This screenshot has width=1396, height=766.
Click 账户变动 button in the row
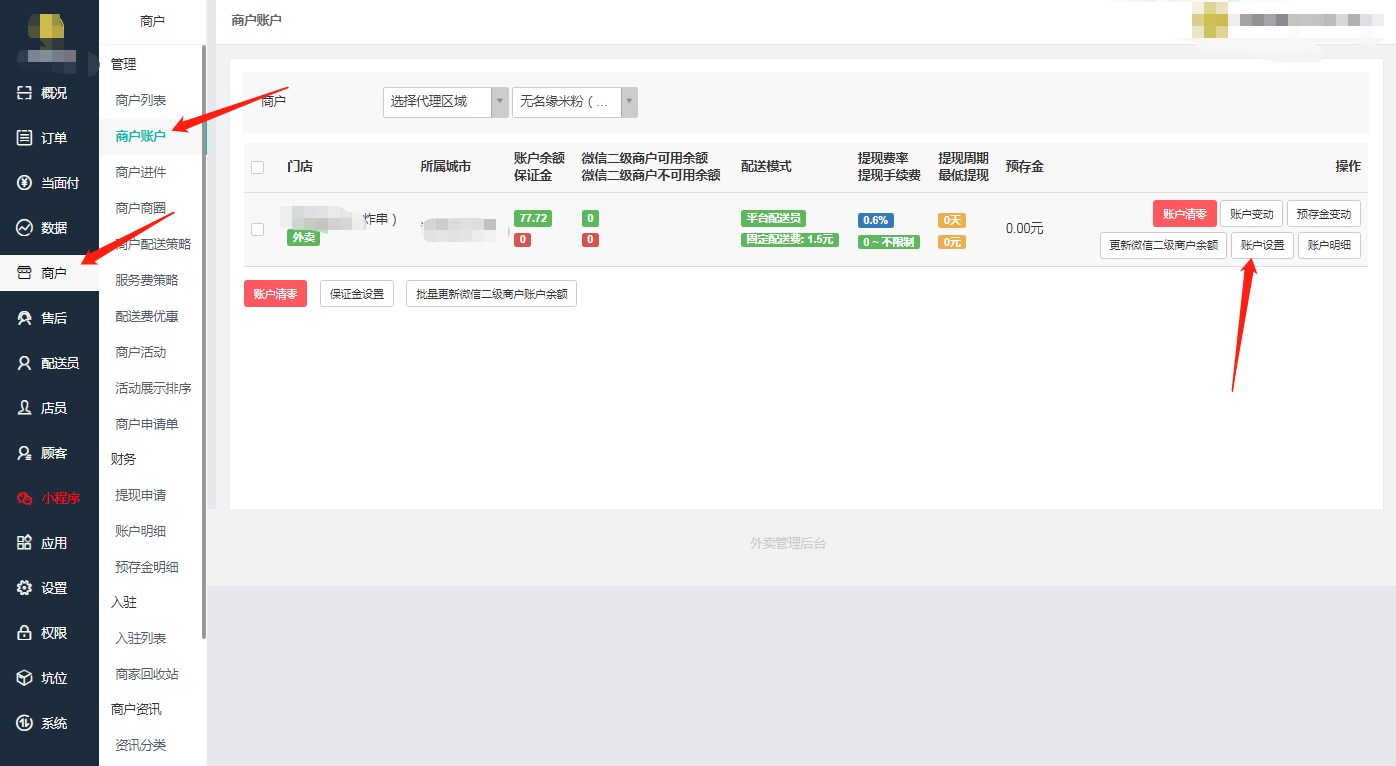pyautogui.click(x=1251, y=214)
